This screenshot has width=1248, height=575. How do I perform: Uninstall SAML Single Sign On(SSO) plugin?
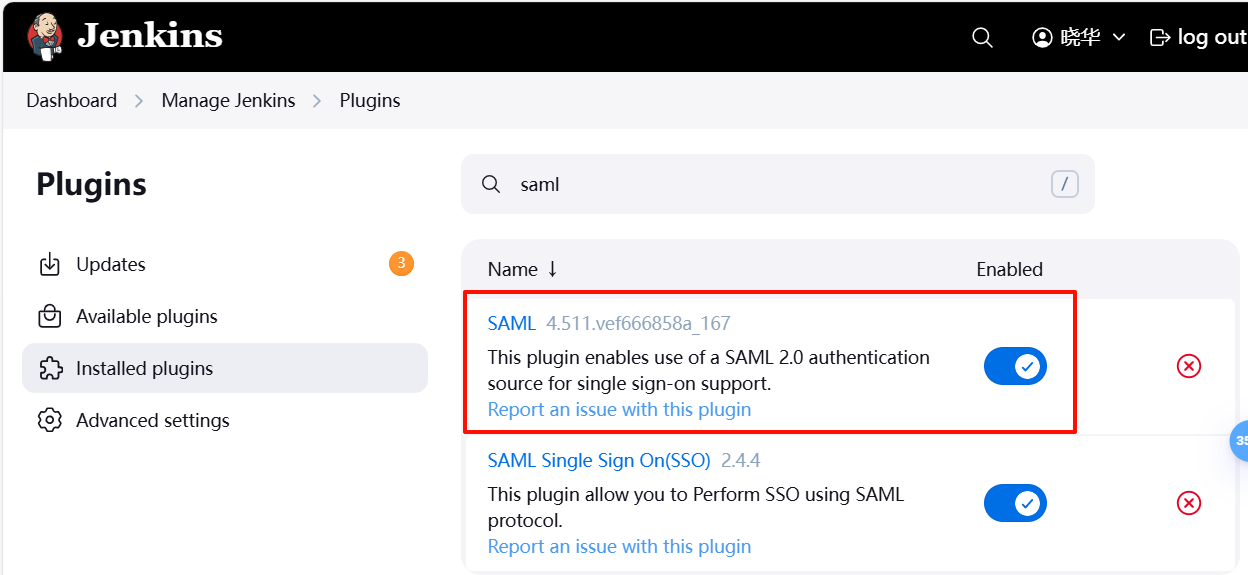click(1189, 503)
